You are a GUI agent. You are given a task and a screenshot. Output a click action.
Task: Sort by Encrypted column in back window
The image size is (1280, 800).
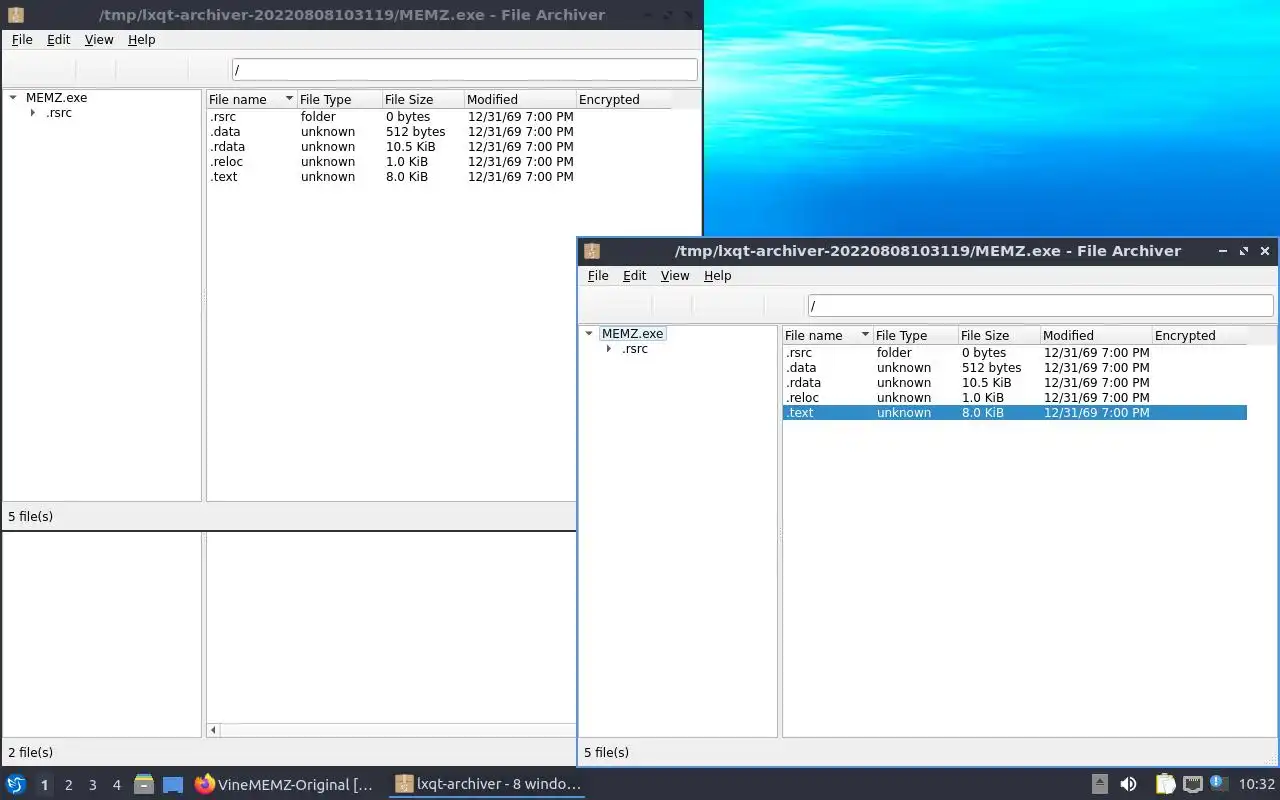[623, 100]
